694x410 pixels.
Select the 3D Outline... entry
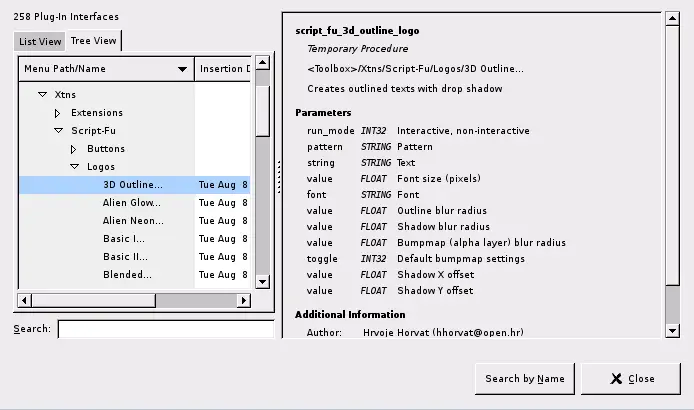click(132, 185)
